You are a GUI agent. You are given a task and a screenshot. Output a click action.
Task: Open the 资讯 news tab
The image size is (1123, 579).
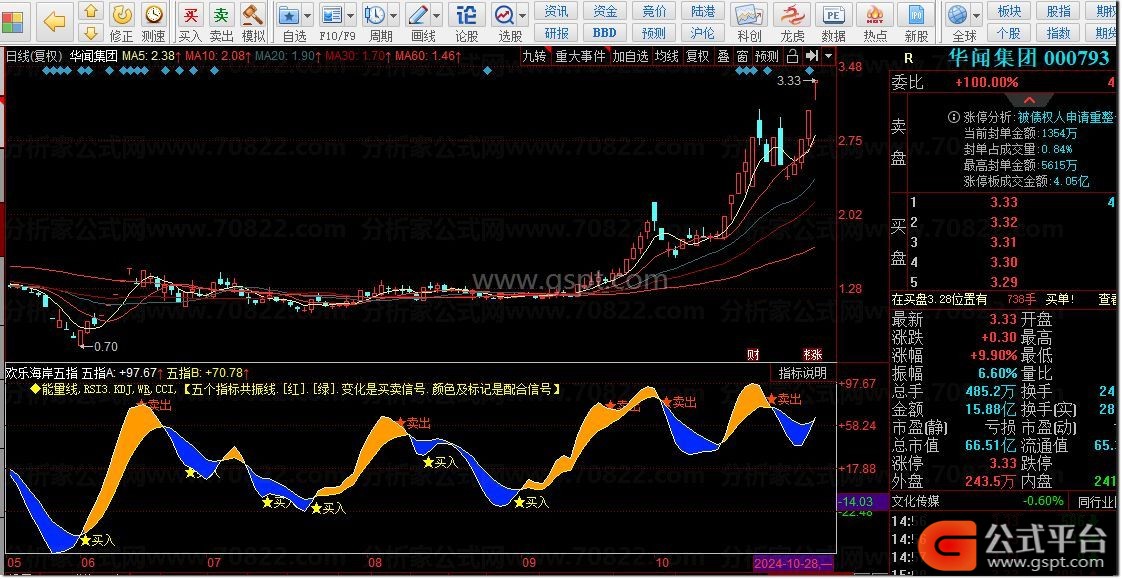point(556,11)
